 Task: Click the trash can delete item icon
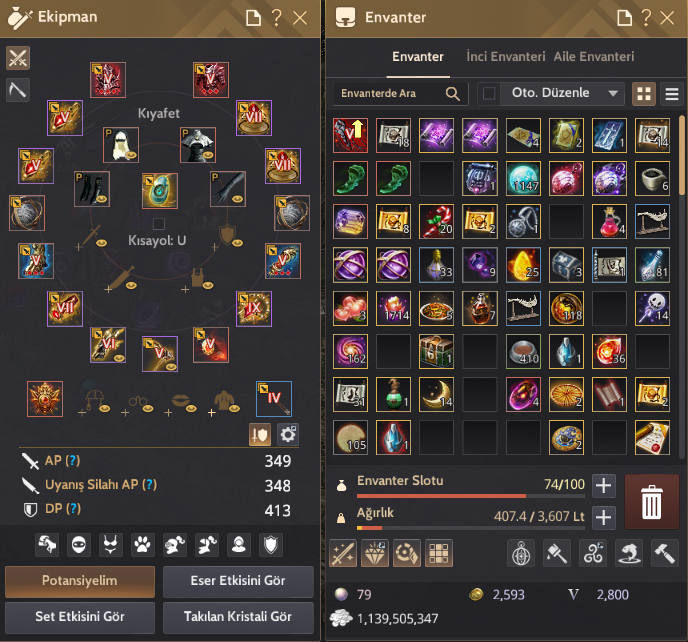pyautogui.click(x=651, y=502)
